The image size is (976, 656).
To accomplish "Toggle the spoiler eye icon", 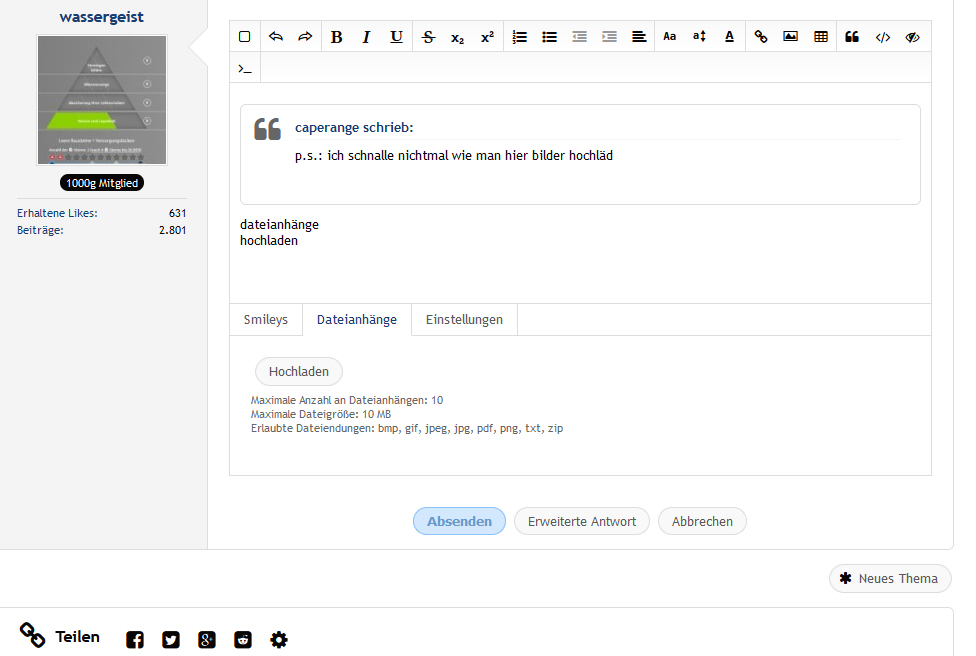I will pos(912,37).
